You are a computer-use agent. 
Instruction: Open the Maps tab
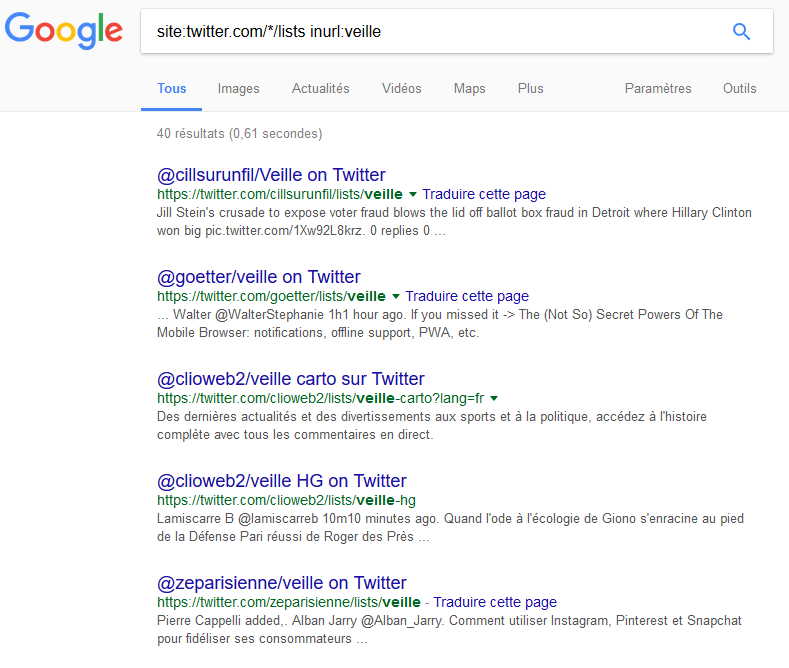point(469,89)
